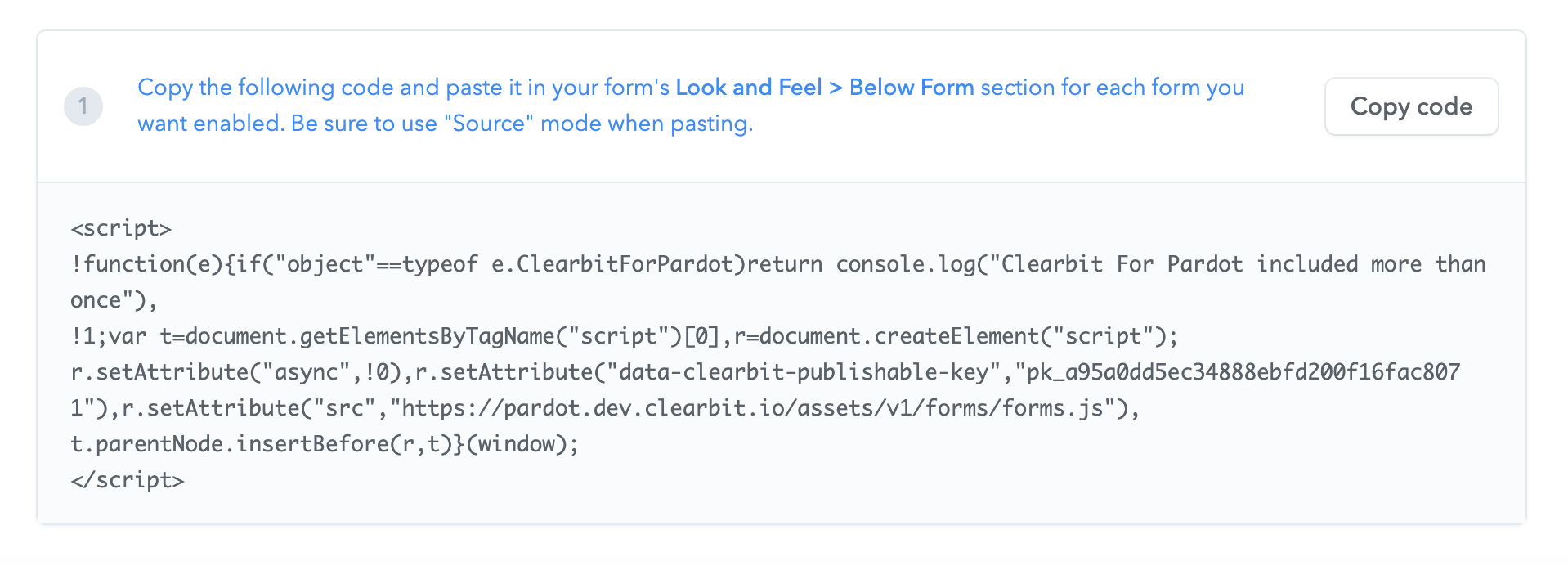
Task: Click the bold 'Below Form' text
Action: point(912,88)
